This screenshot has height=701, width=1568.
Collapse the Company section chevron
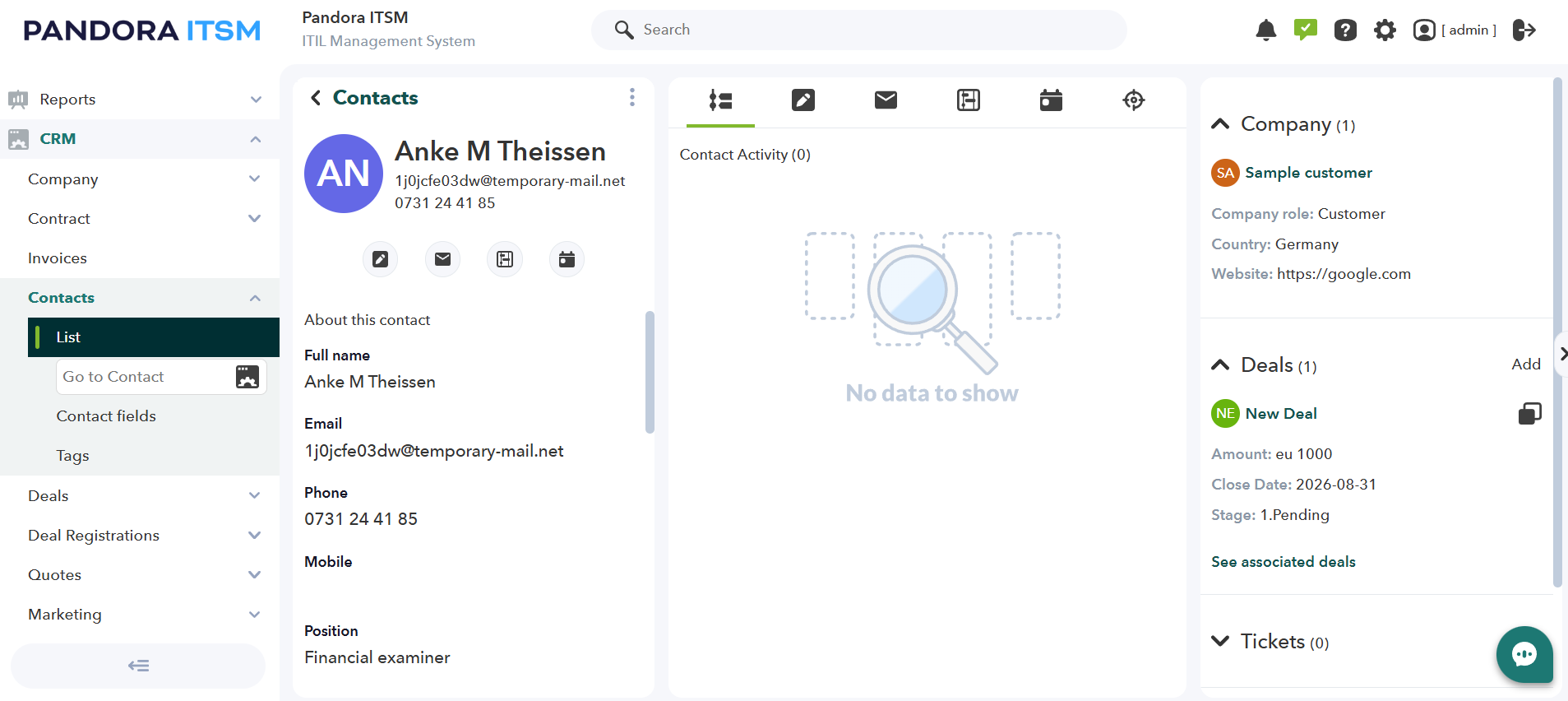pos(1220,124)
